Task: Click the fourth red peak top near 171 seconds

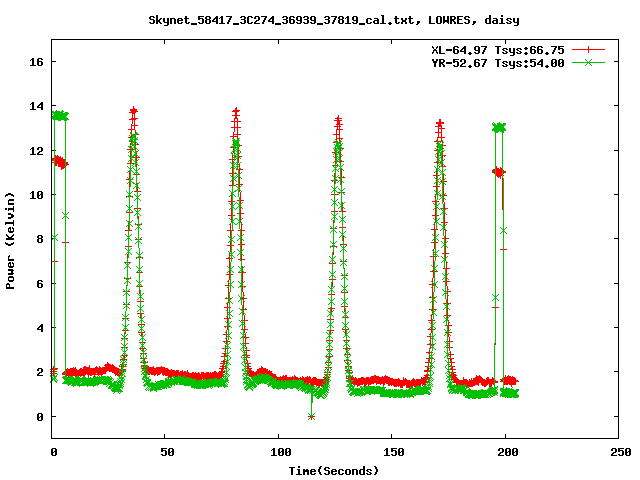Action: 440,122
